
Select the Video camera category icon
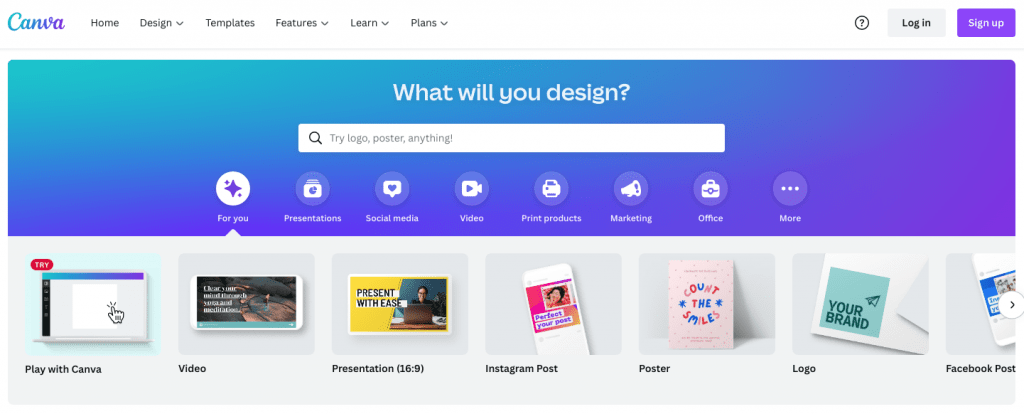pos(472,189)
